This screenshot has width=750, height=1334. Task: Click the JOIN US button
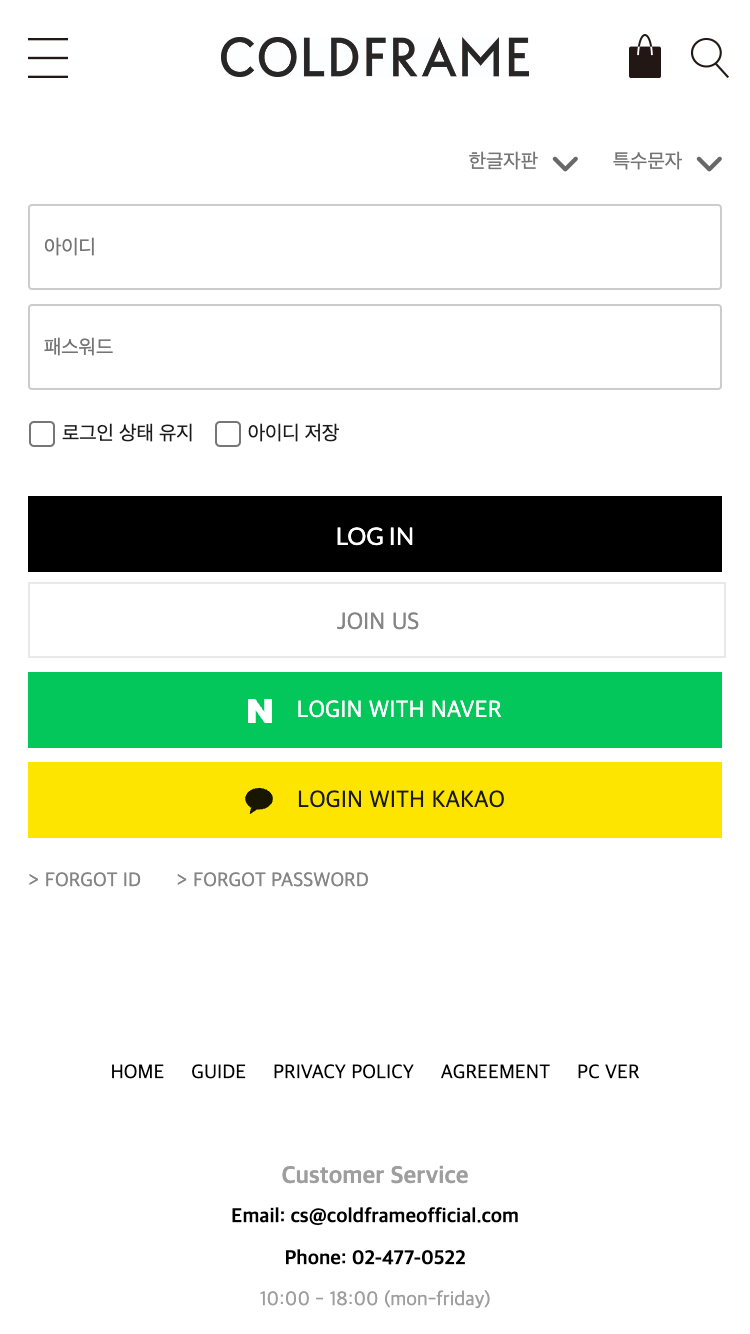(x=376, y=621)
